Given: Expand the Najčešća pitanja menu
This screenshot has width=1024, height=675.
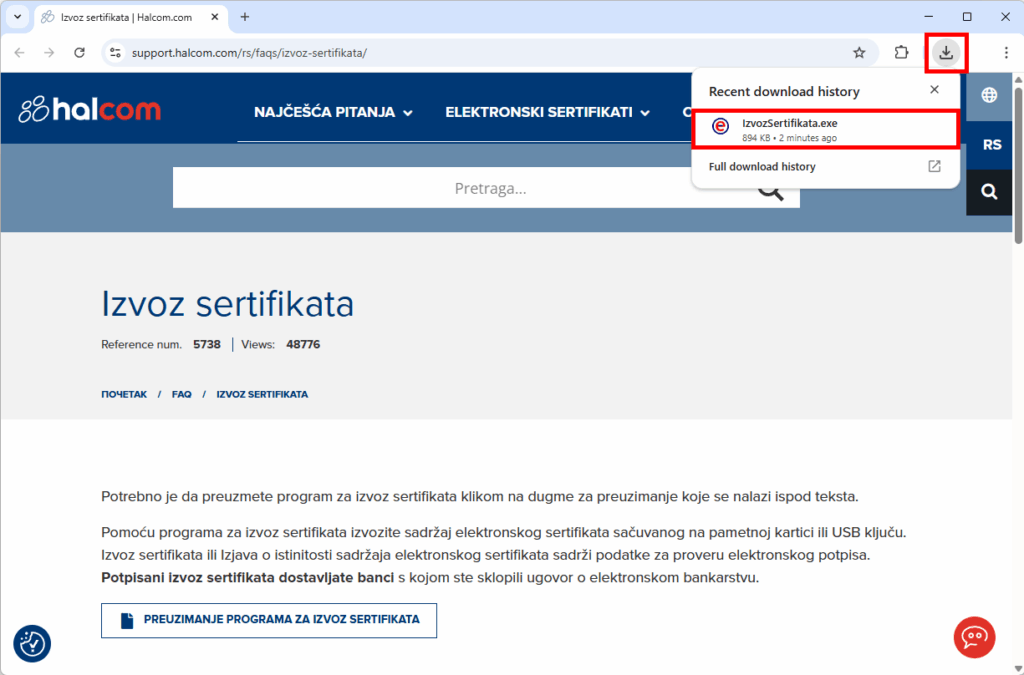Looking at the screenshot, I should [333, 112].
